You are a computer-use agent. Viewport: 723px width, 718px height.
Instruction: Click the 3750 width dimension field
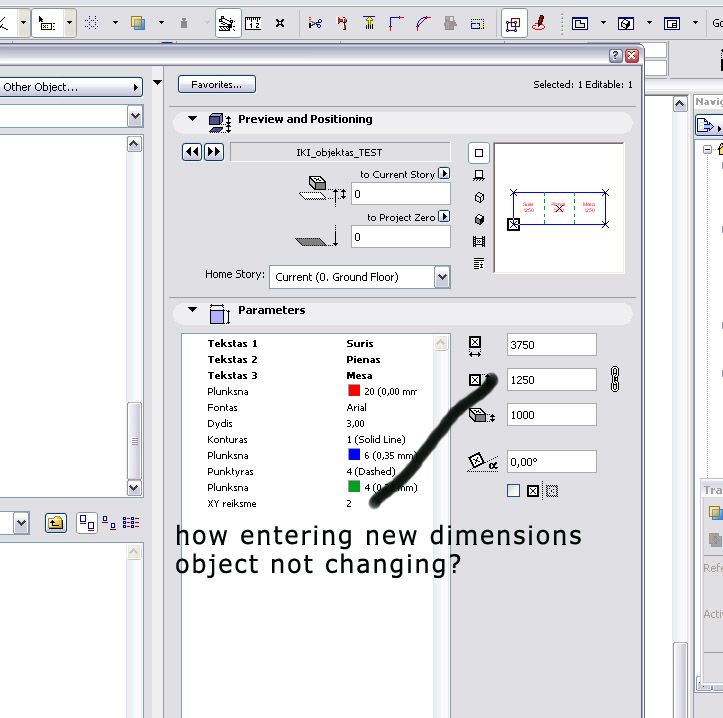[x=551, y=345]
